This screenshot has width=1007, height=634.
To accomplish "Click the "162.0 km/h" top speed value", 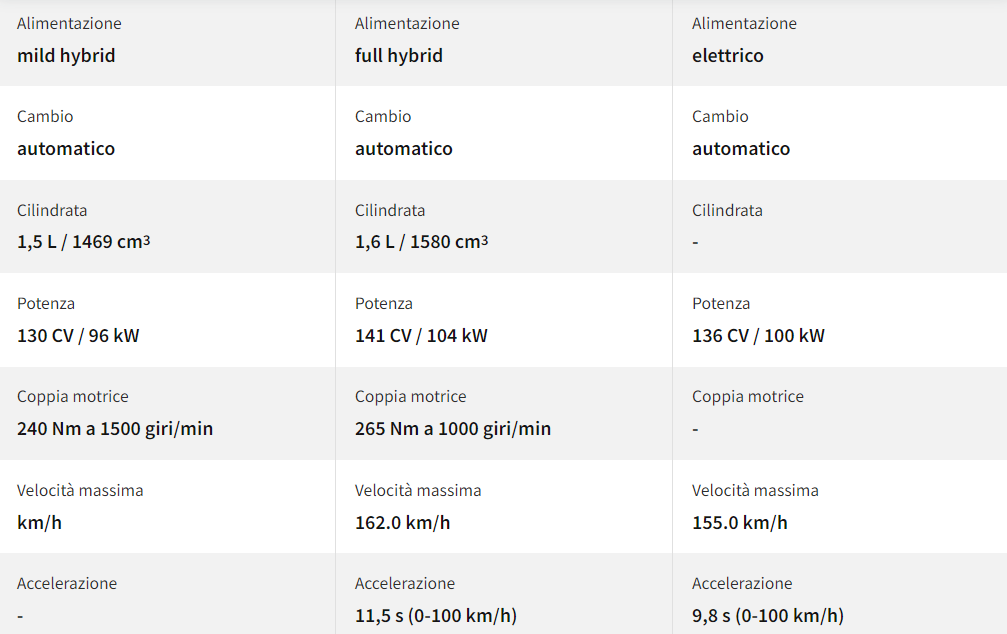I will pos(402,523).
